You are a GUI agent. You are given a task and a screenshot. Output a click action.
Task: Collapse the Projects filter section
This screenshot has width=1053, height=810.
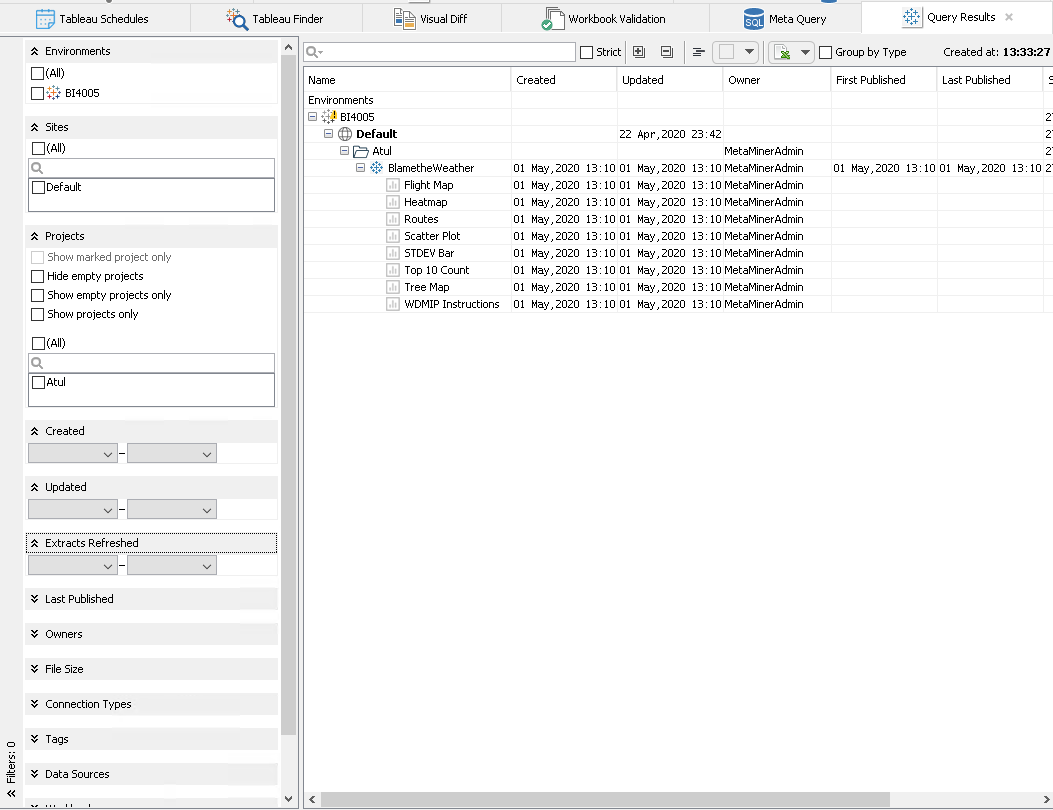coord(34,236)
